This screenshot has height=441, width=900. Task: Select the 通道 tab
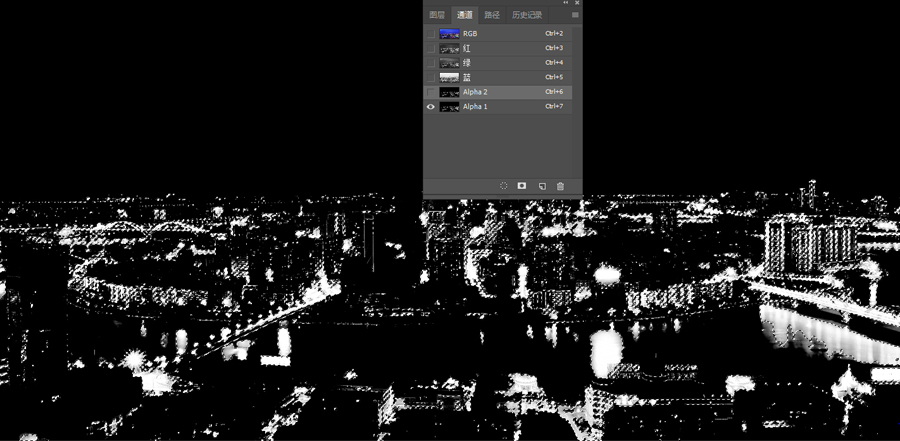pos(465,15)
